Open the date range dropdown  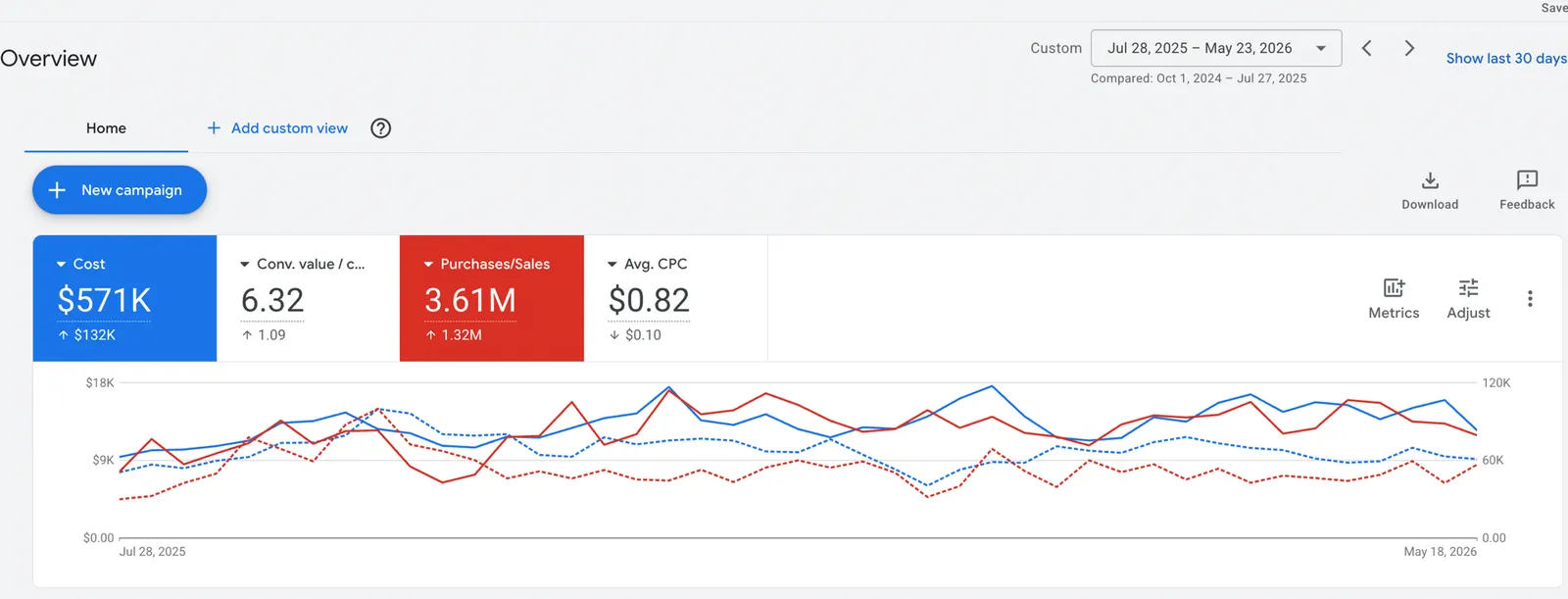(1216, 48)
